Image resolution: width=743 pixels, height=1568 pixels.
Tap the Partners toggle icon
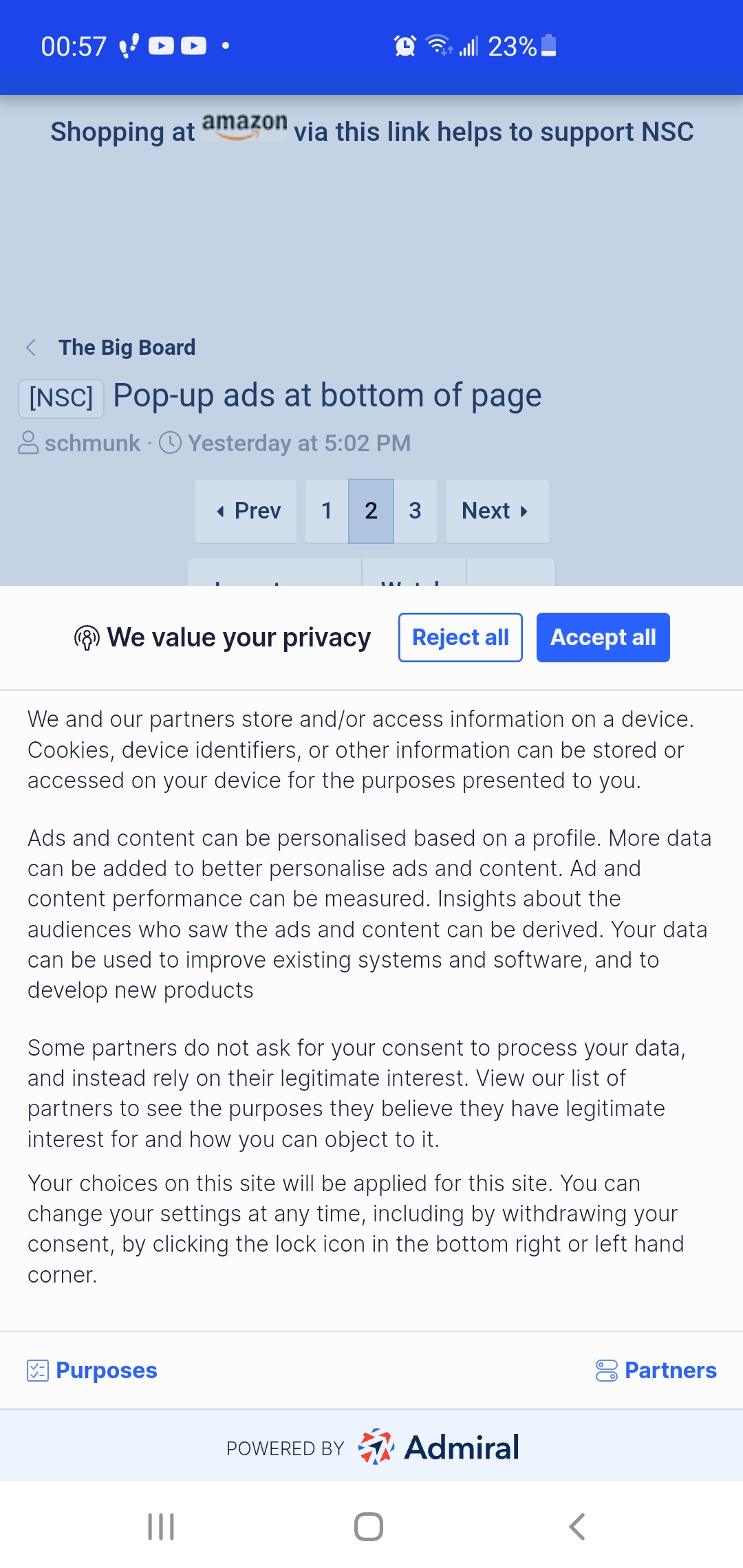tap(606, 1371)
